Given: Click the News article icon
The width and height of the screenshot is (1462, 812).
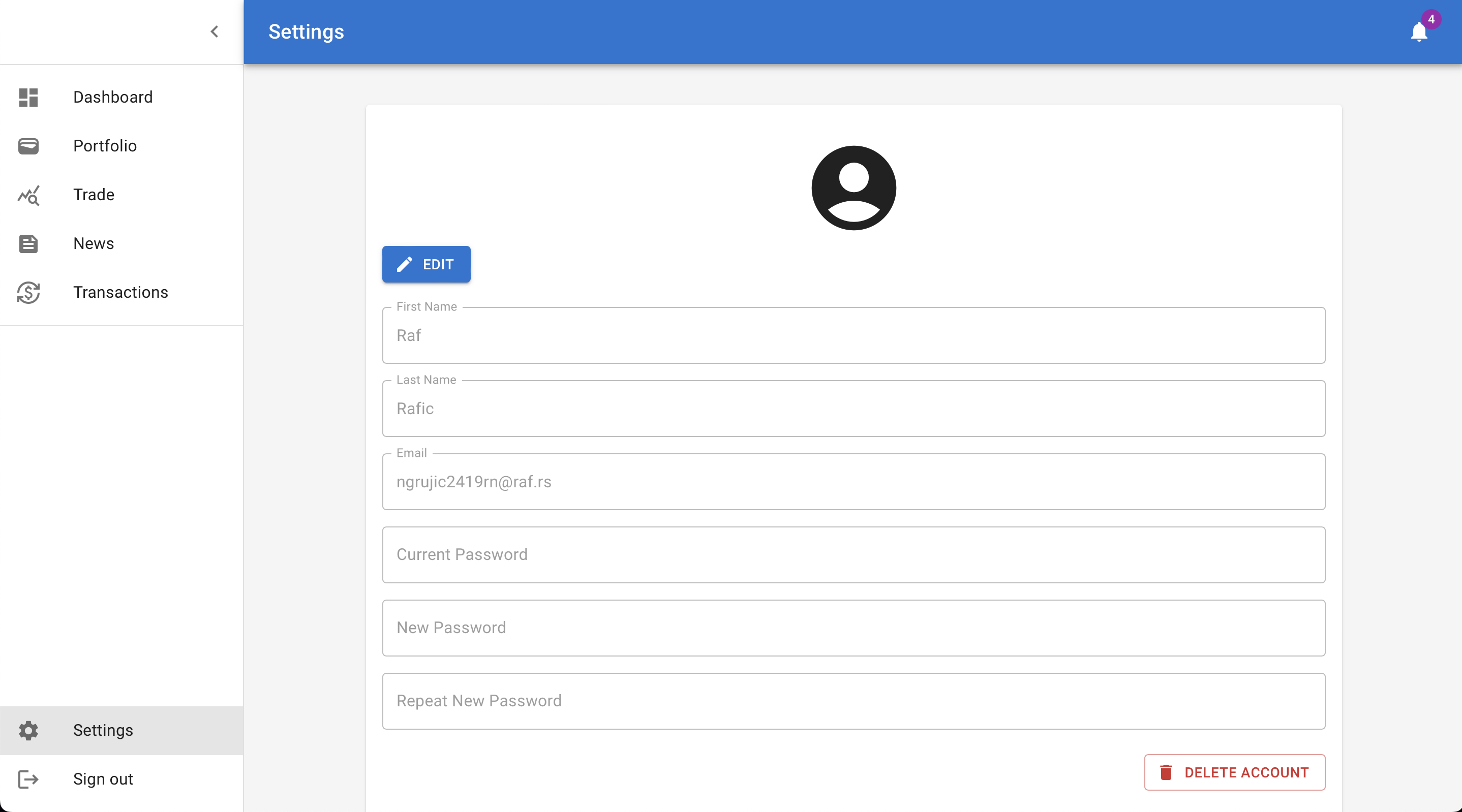Looking at the screenshot, I should pyautogui.click(x=28, y=243).
